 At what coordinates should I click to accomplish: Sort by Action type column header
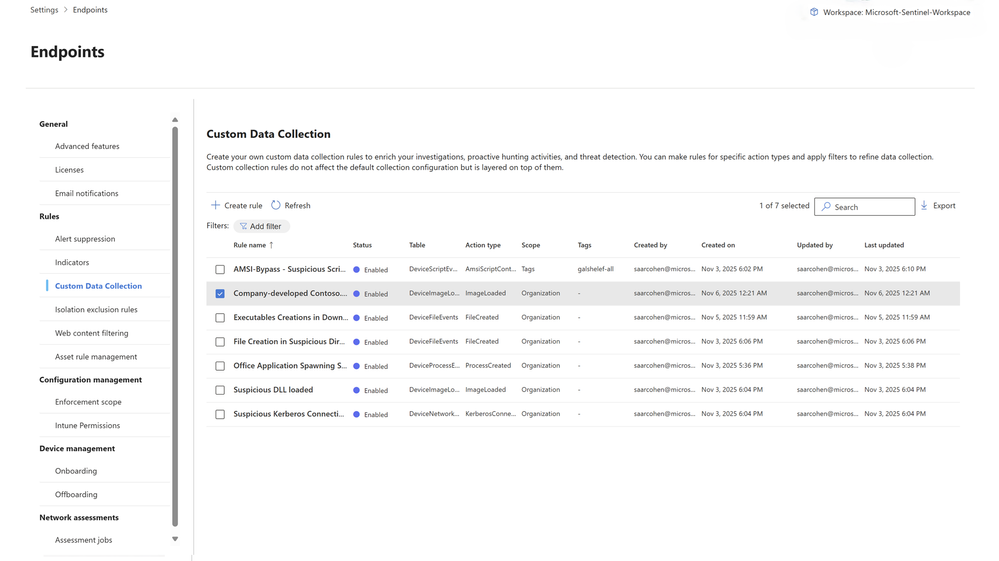click(483, 245)
